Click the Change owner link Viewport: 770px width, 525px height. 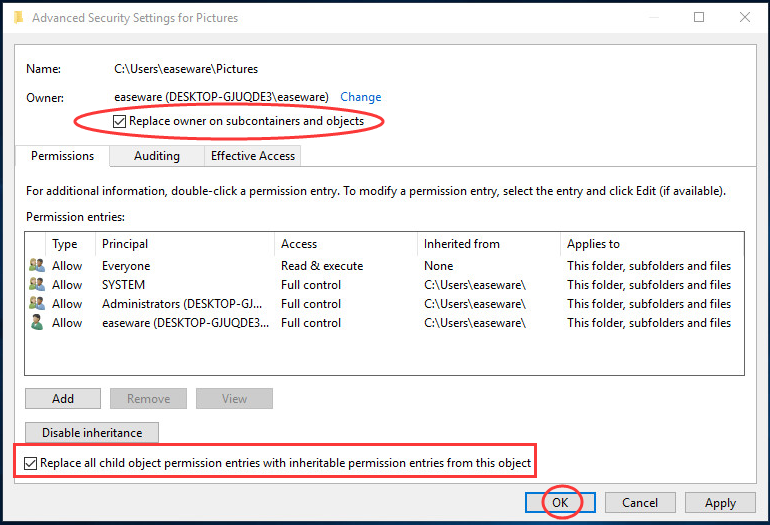tap(360, 97)
